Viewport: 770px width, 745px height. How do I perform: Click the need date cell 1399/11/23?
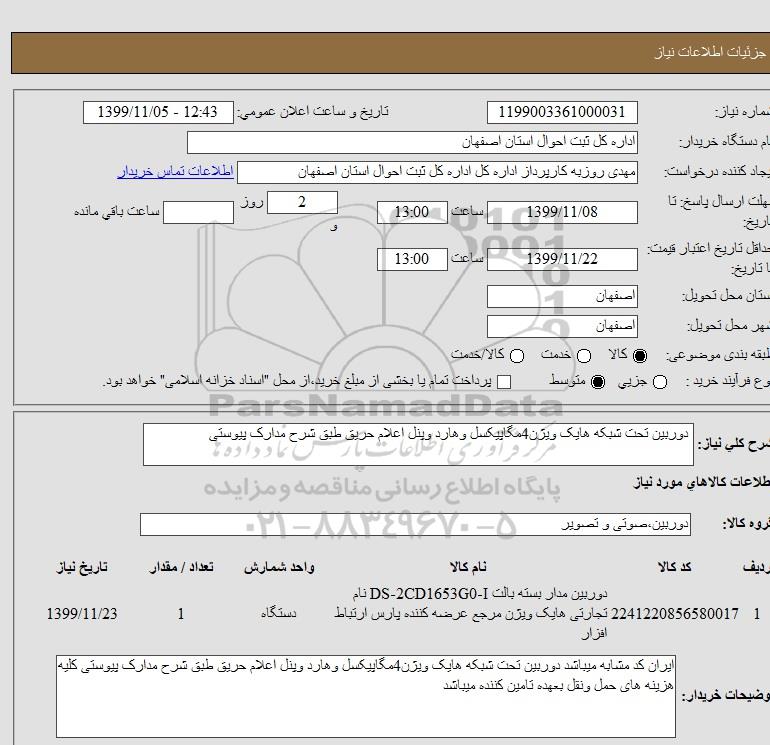(x=82, y=614)
